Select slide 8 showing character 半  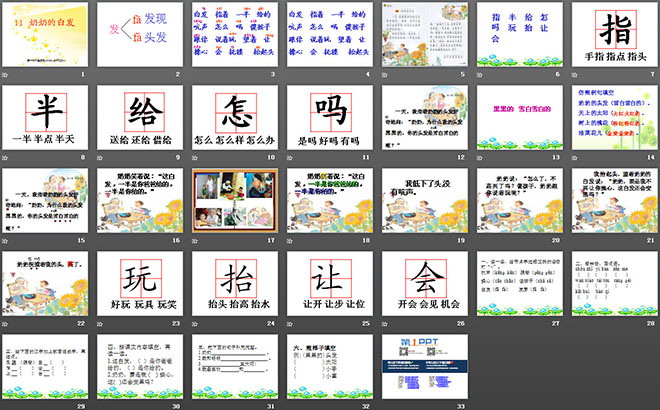(45, 117)
